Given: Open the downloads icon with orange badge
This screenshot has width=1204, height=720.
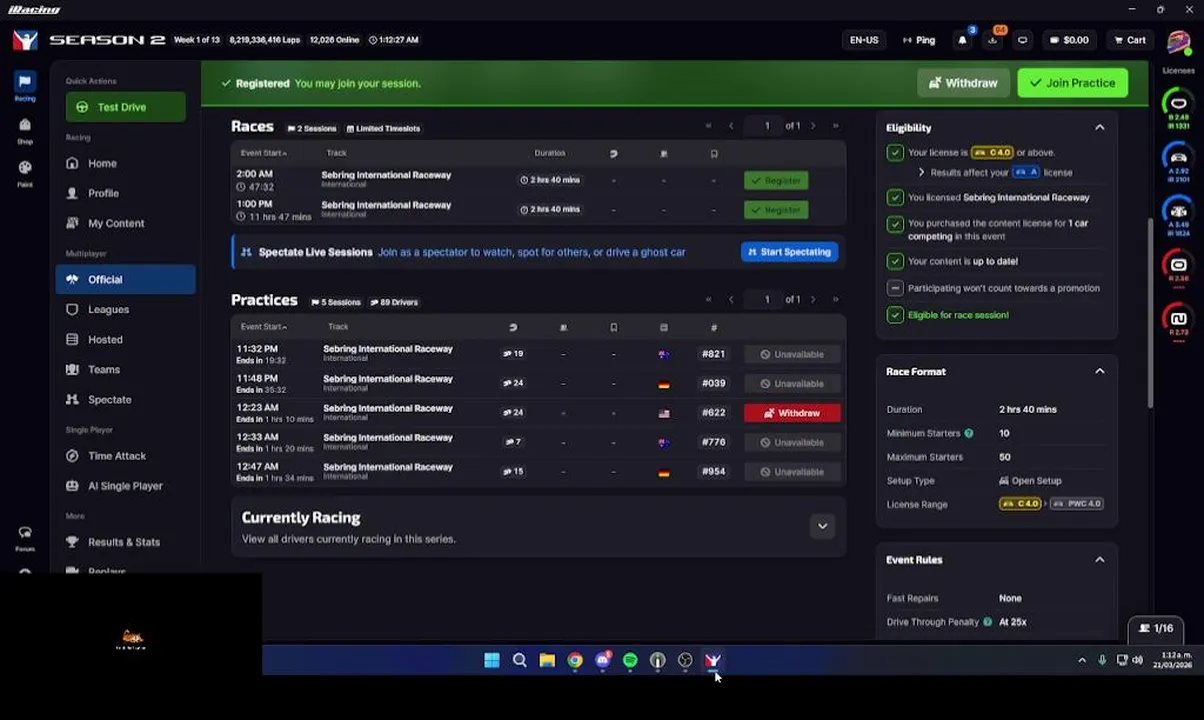Looking at the screenshot, I should point(992,40).
